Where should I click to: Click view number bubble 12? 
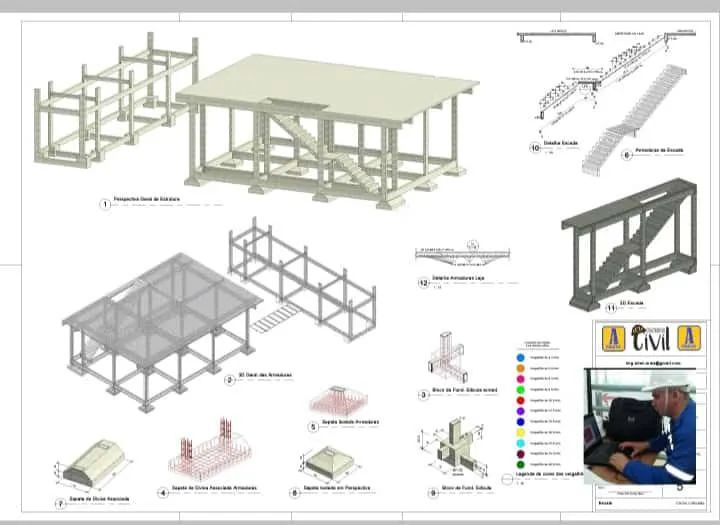pyautogui.click(x=423, y=283)
